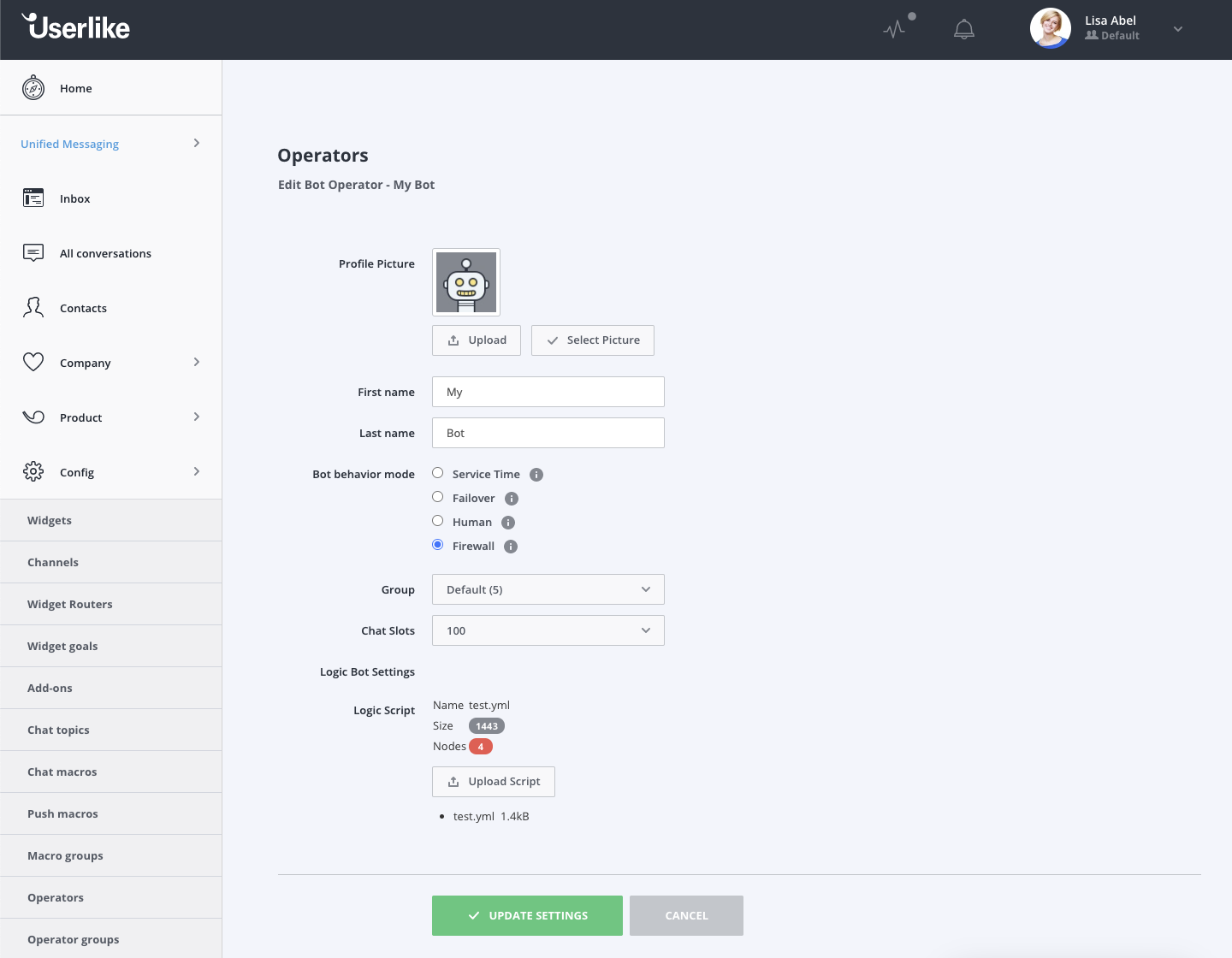The image size is (1232, 958).
Task: Expand the Company sidebar section
Action: pyautogui.click(x=111, y=363)
